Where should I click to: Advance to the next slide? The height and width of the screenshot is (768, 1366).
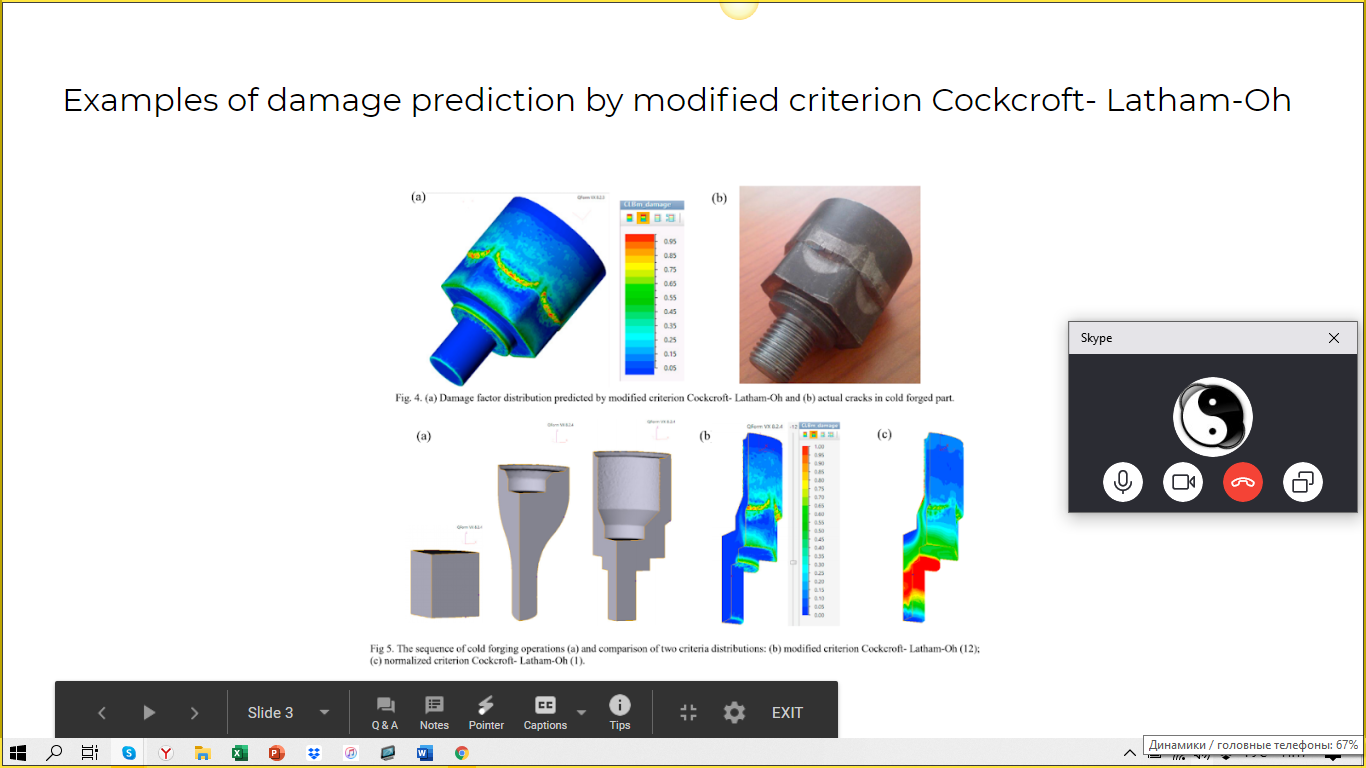pyautogui.click(x=194, y=713)
